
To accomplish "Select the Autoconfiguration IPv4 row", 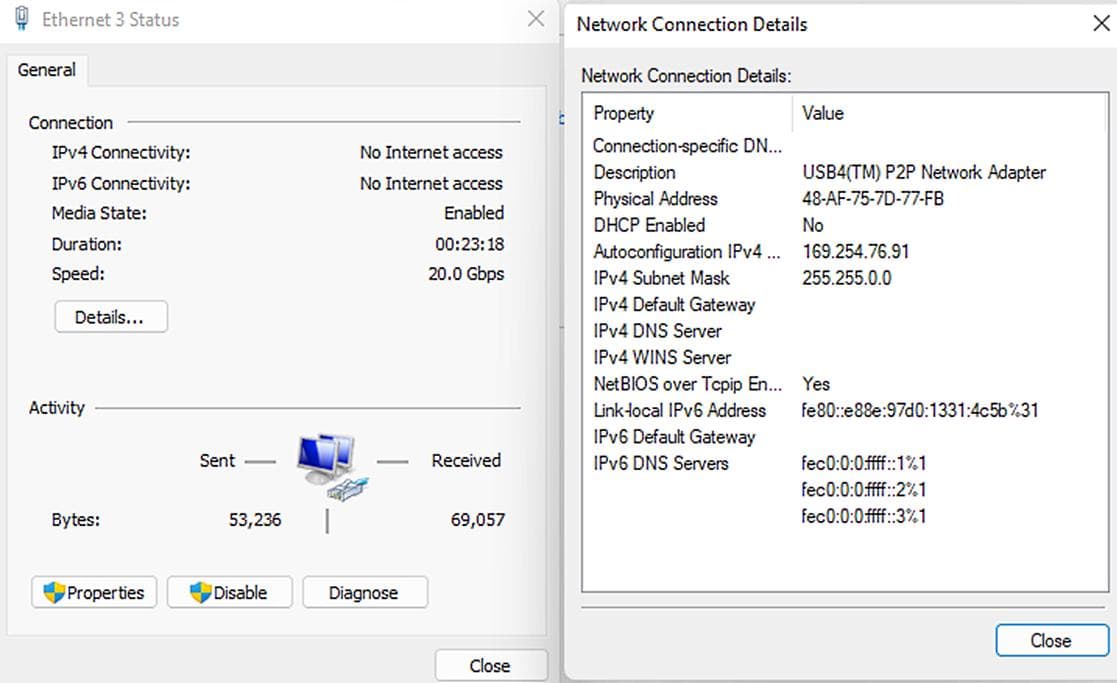I will 845,251.
